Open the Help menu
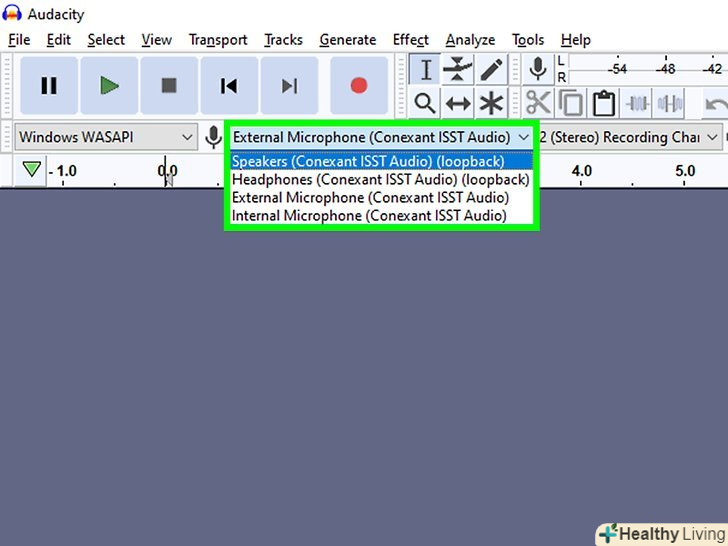728x546 pixels. 575,40
